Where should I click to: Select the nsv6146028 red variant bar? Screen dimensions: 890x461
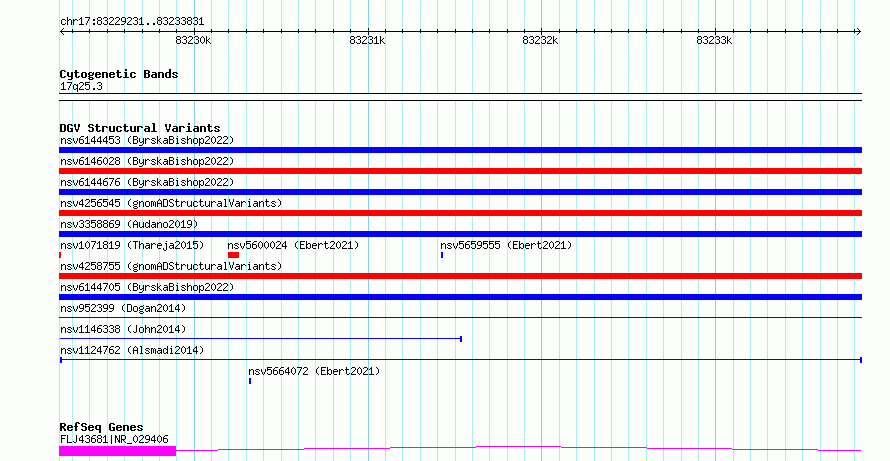coord(460,171)
